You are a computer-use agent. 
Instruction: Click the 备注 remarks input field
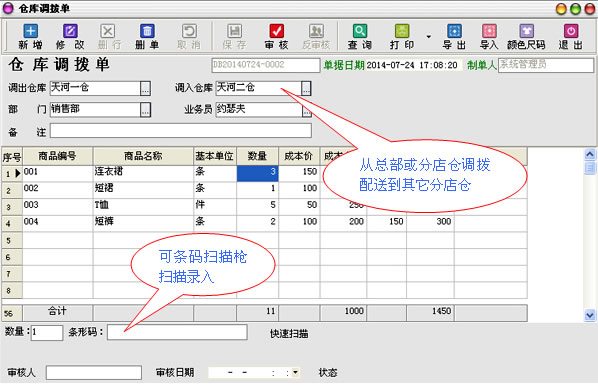point(181,131)
